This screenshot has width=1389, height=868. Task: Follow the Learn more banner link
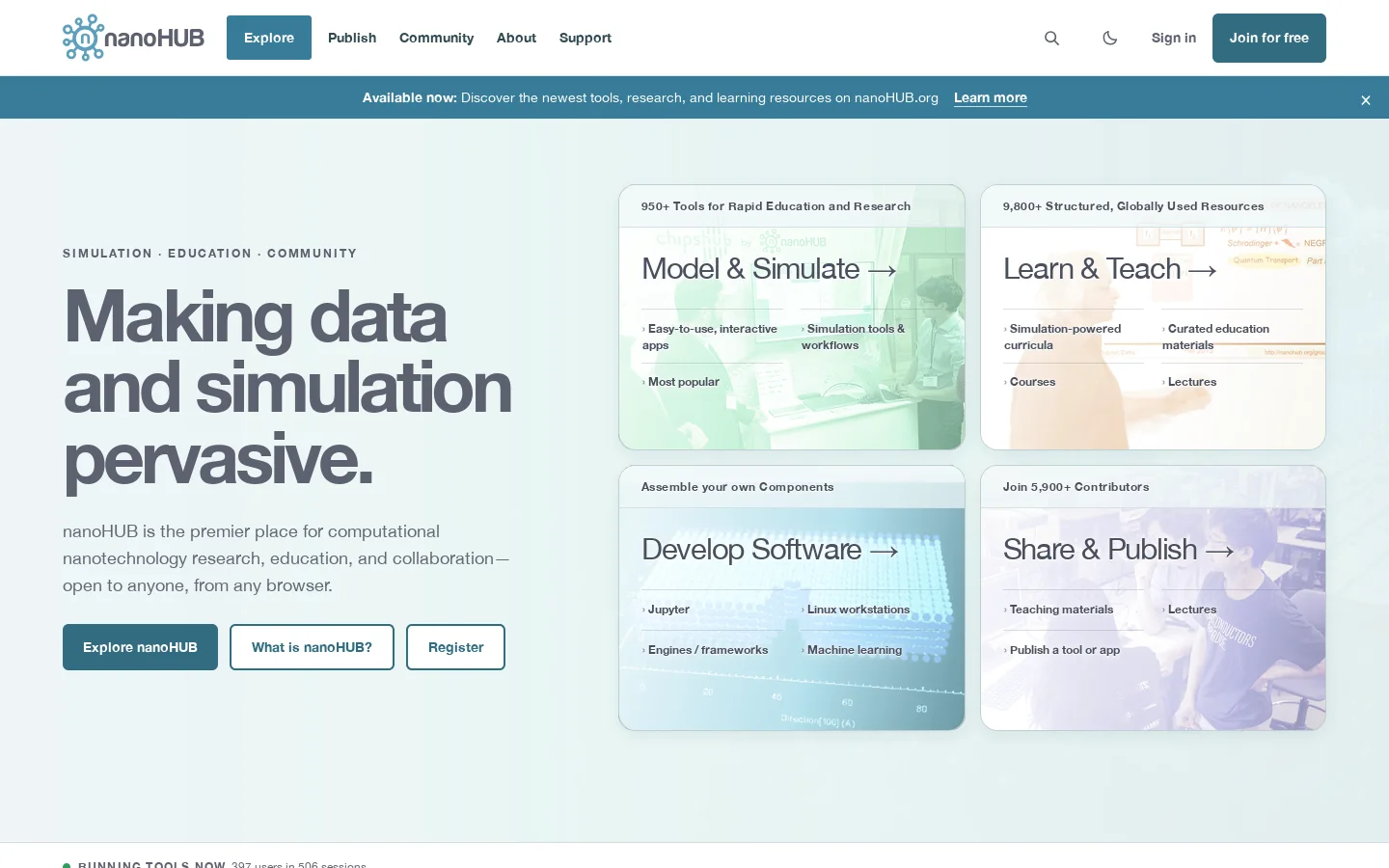tap(991, 97)
